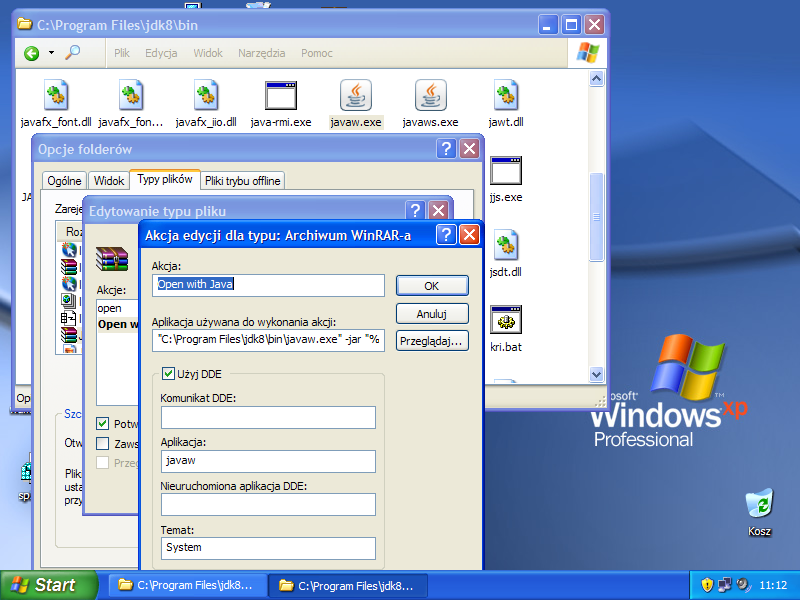The width and height of the screenshot is (800, 600).
Task: Click the Aplikacja field containing javaw
Action: tap(268, 461)
